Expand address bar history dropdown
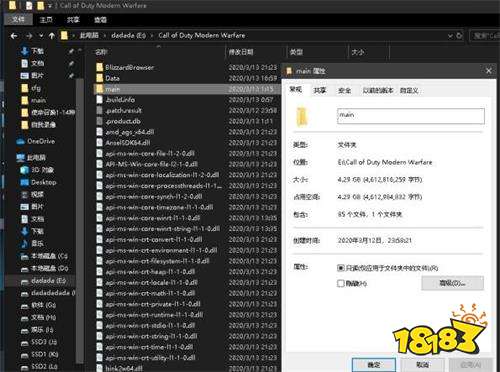This screenshot has width=500, height=372. [450, 35]
